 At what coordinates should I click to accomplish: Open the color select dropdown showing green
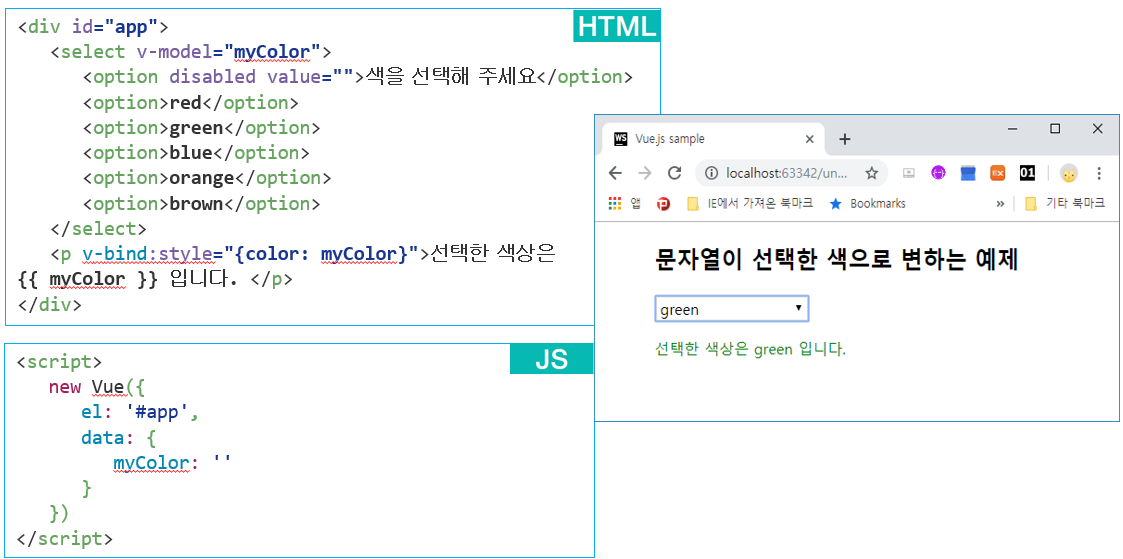coord(732,308)
